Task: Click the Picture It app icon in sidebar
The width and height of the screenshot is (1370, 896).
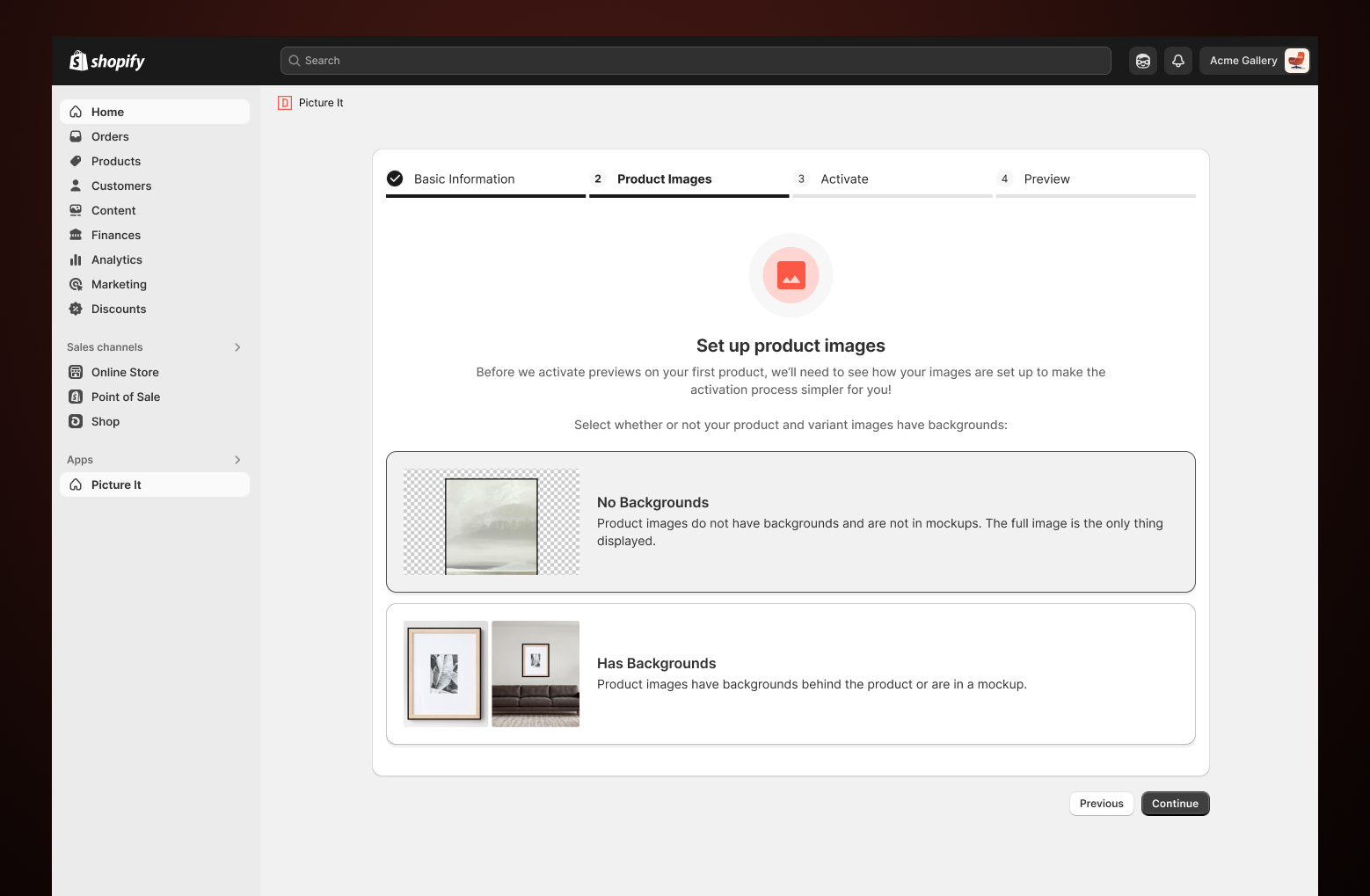Action: (76, 484)
